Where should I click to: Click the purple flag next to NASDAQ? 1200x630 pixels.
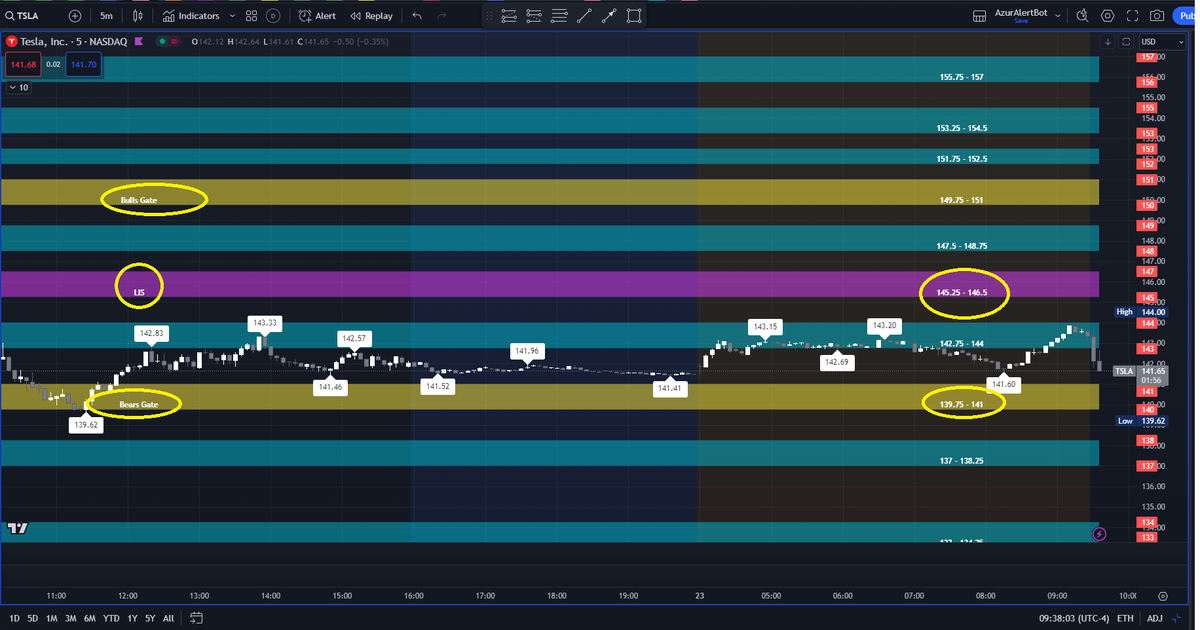coord(138,41)
